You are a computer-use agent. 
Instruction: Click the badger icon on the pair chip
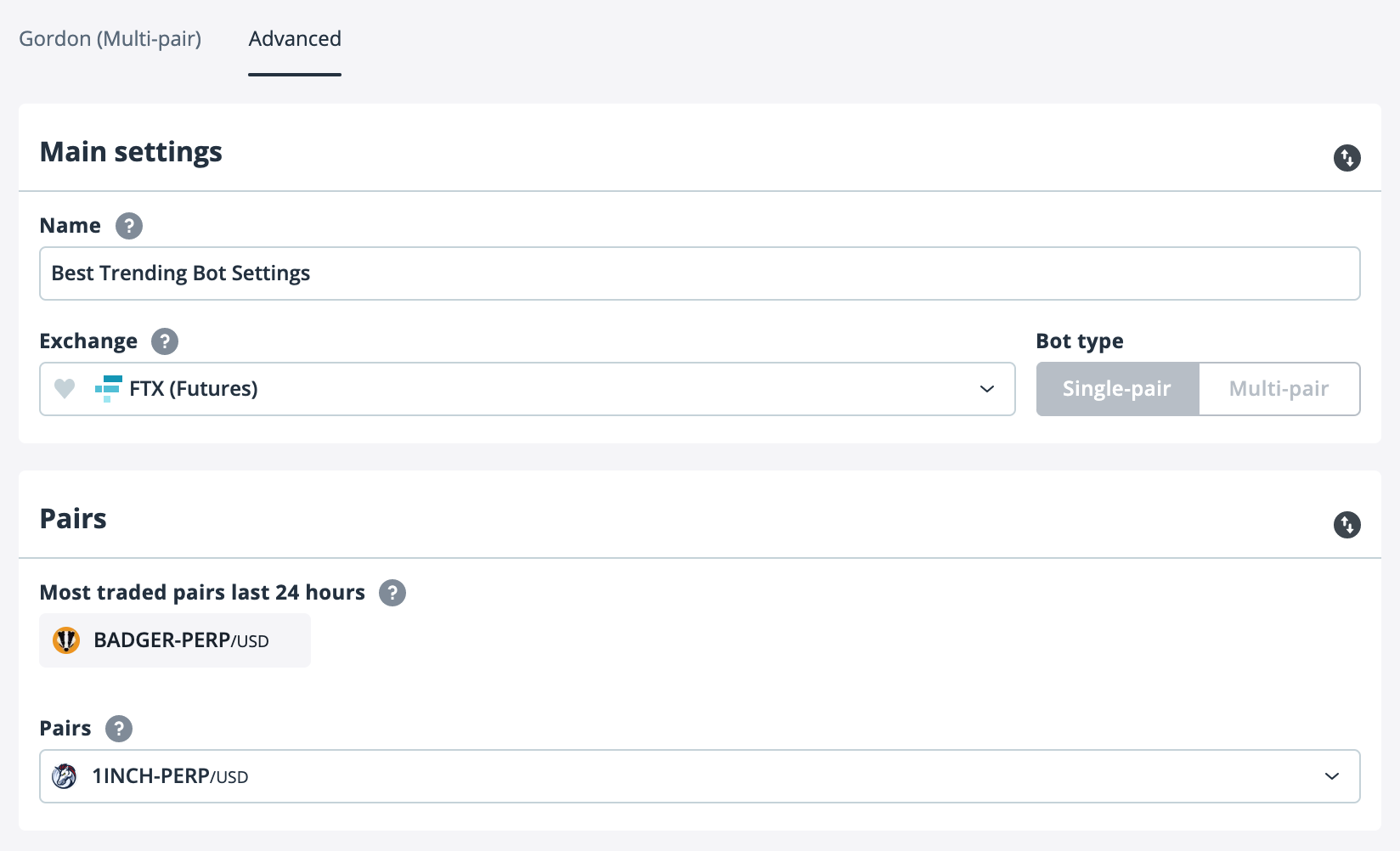[x=65, y=640]
